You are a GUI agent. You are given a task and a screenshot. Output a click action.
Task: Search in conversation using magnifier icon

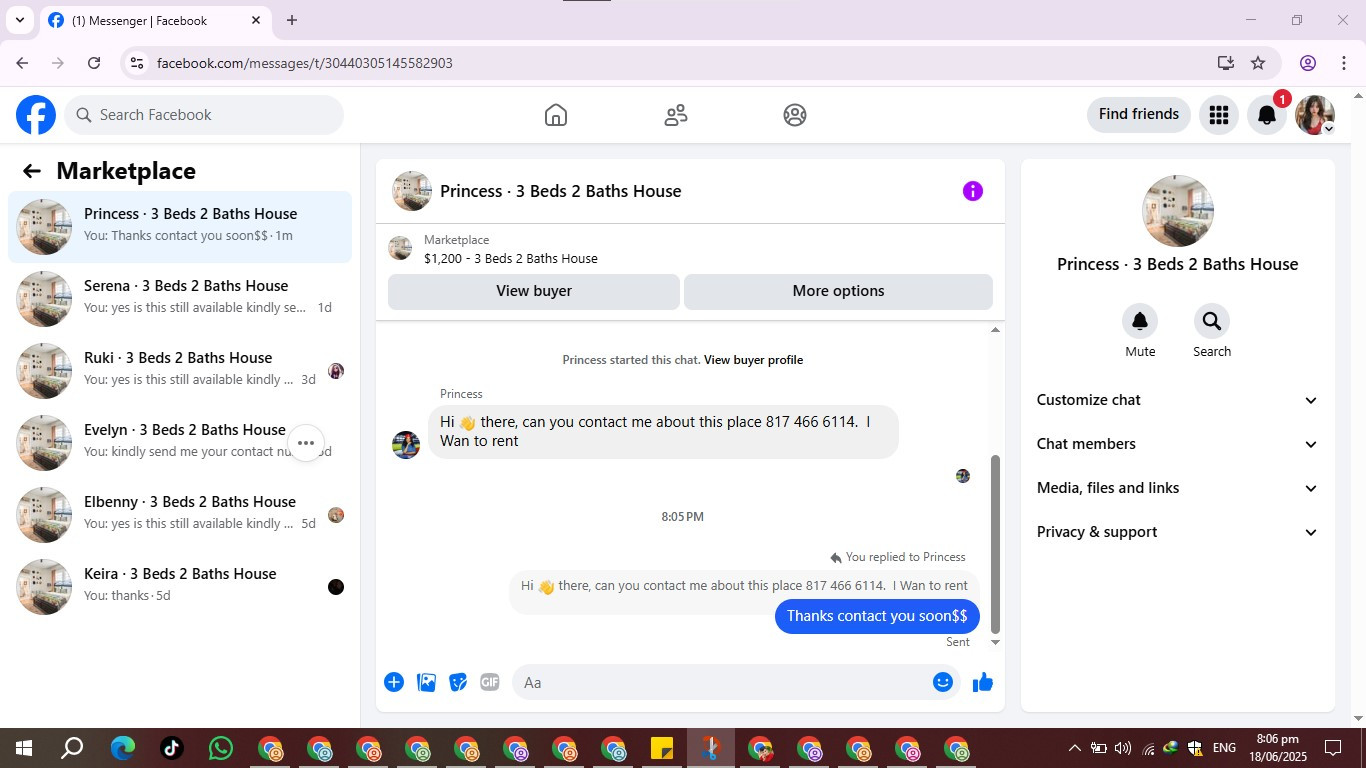(1212, 321)
